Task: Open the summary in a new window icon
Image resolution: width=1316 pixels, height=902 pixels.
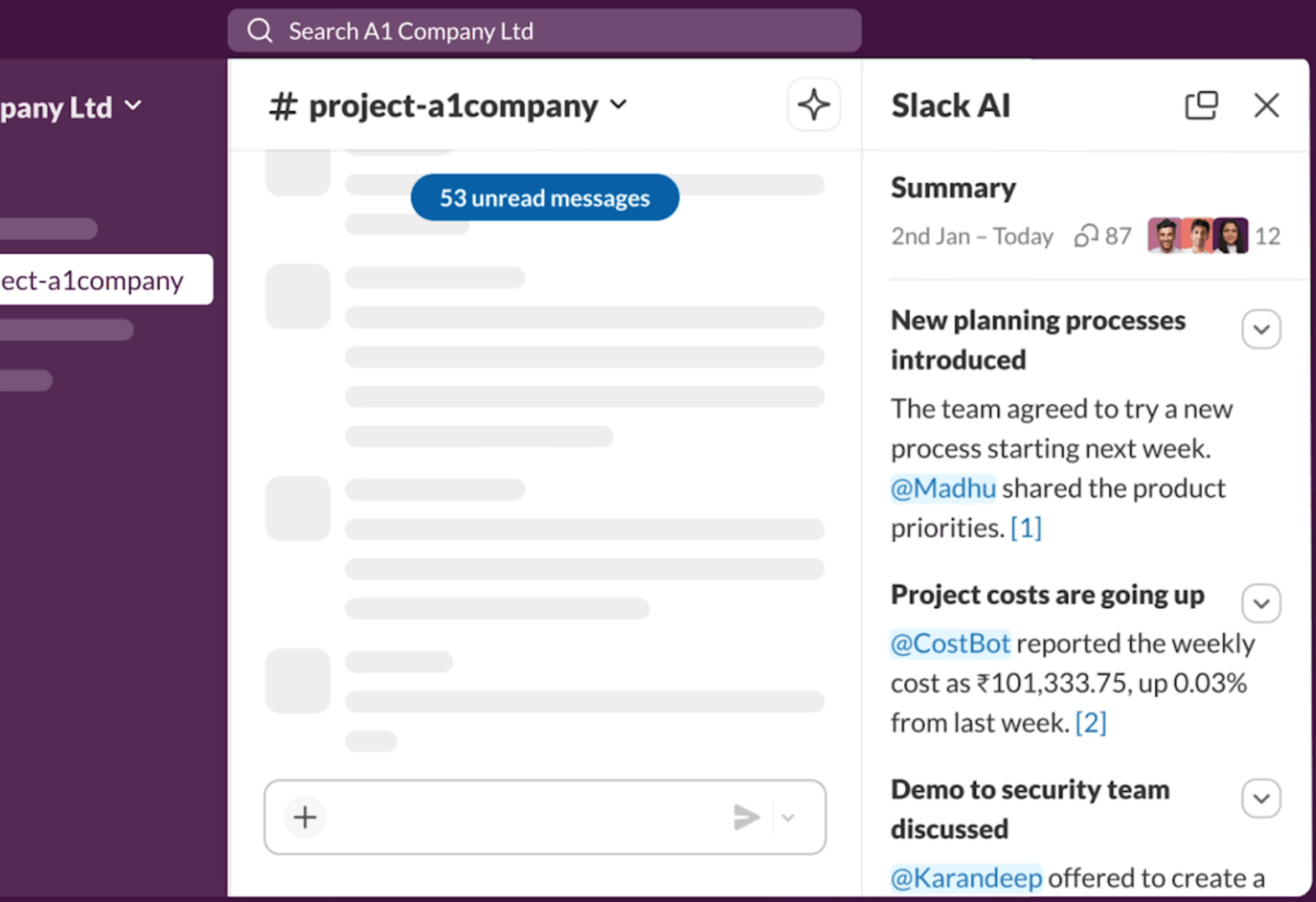Action: point(1201,105)
